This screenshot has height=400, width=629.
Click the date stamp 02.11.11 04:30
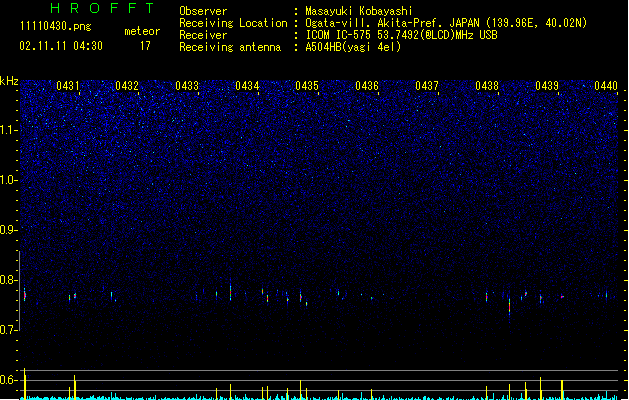[x=61, y=46]
